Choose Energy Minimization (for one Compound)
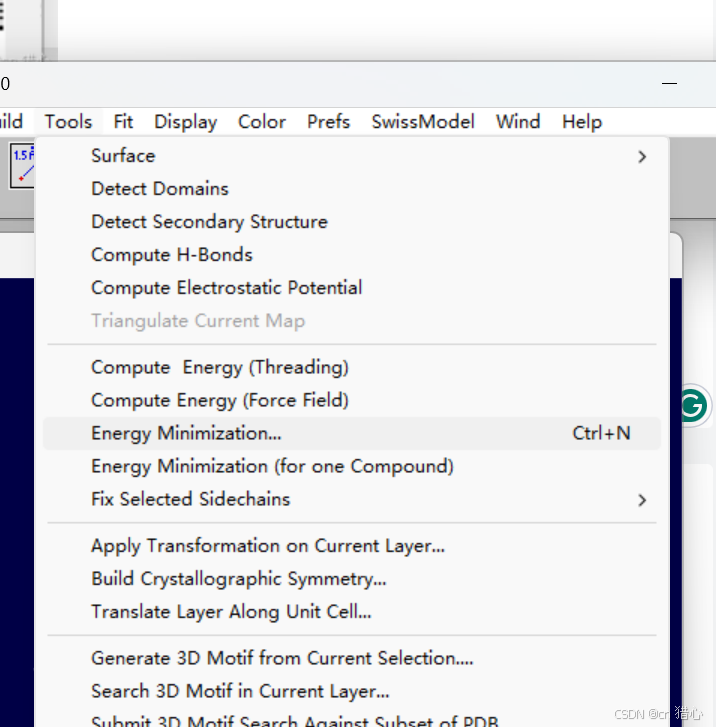 click(352, 466)
